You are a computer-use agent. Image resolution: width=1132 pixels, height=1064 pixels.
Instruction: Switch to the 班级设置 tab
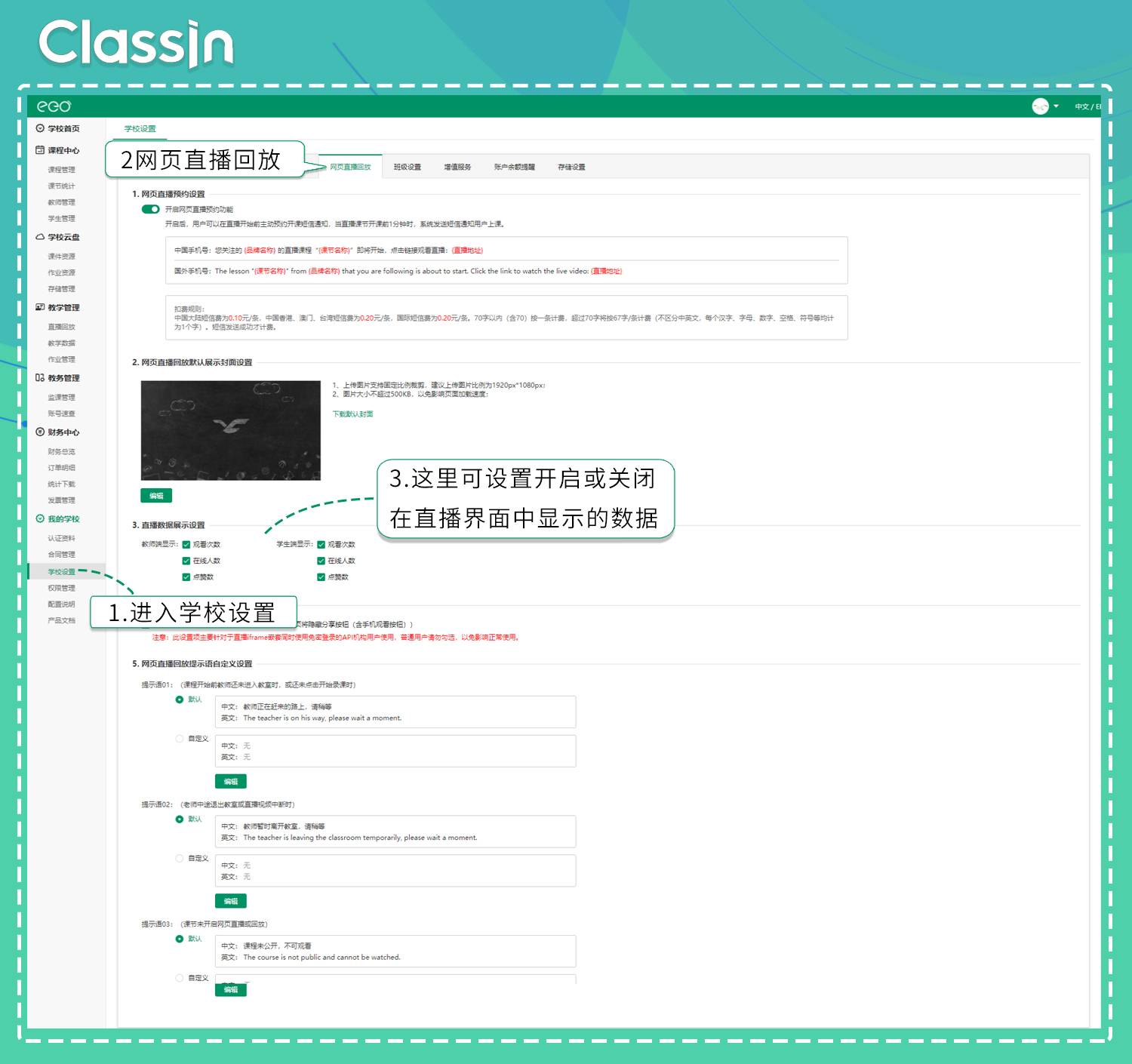(407, 167)
